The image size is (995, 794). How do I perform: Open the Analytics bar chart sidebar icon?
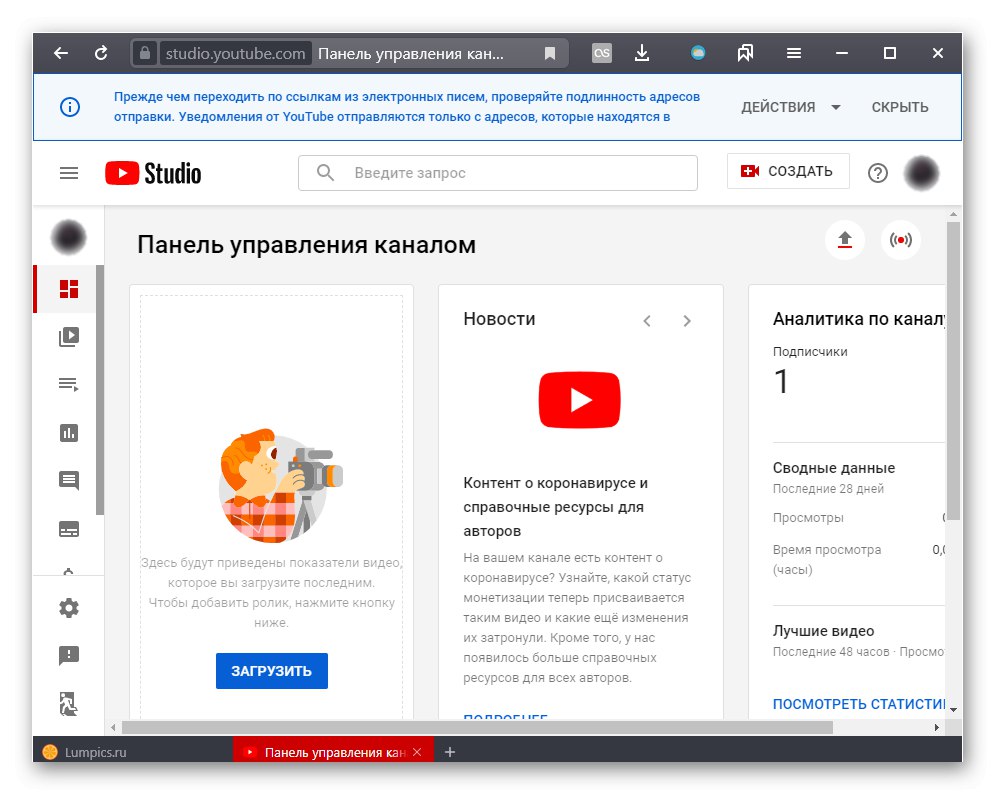(x=69, y=433)
